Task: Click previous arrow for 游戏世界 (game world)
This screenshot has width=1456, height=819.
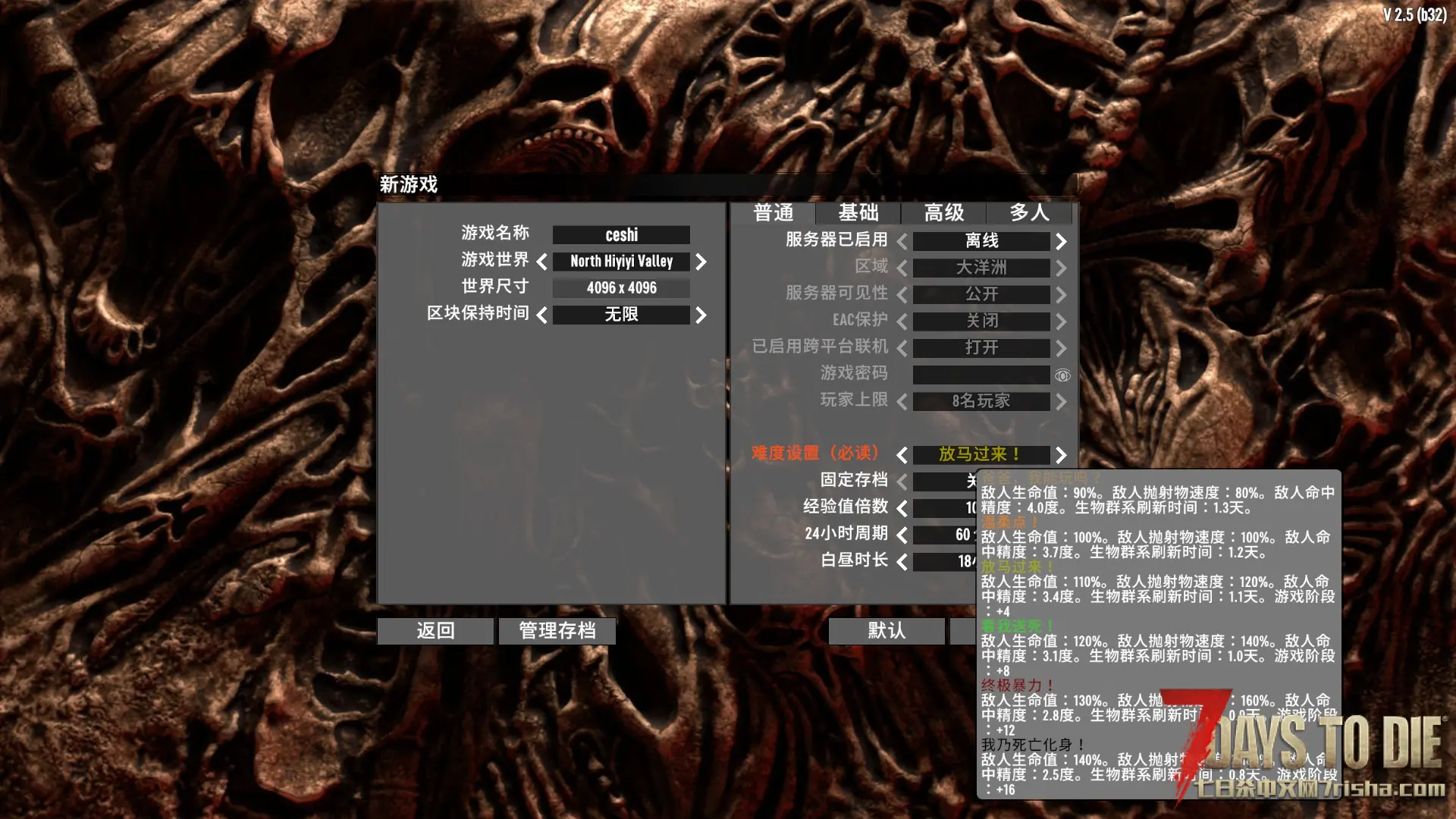Action: [541, 262]
